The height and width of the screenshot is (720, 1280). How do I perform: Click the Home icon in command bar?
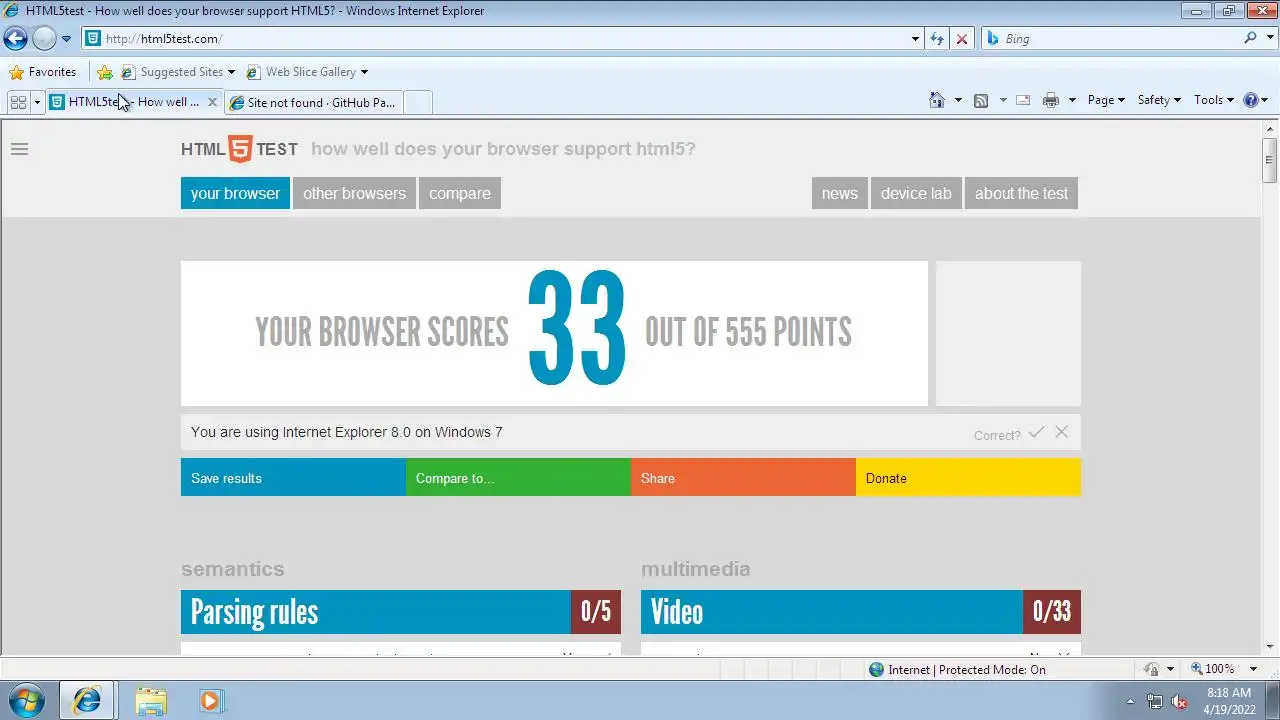(937, 100)
